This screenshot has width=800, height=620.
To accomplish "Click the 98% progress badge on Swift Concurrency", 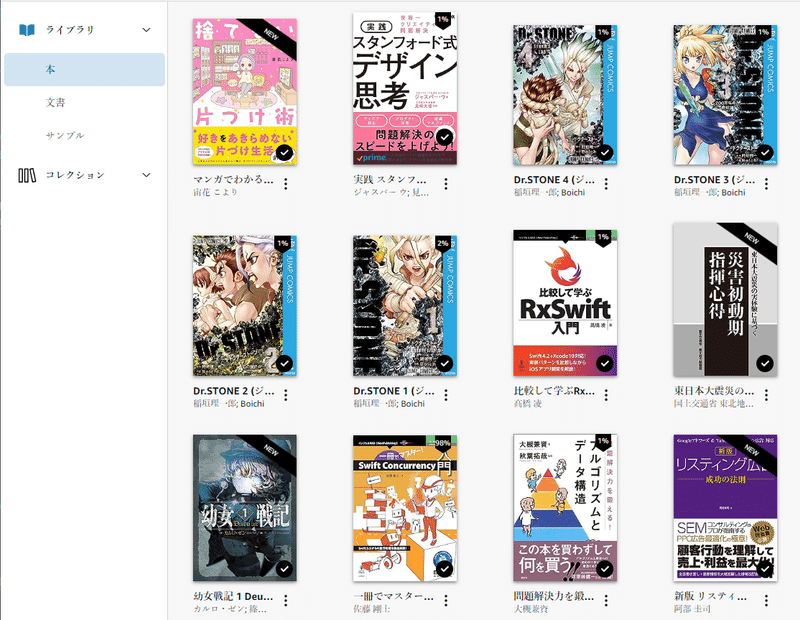I will click(x=443, y=443).
